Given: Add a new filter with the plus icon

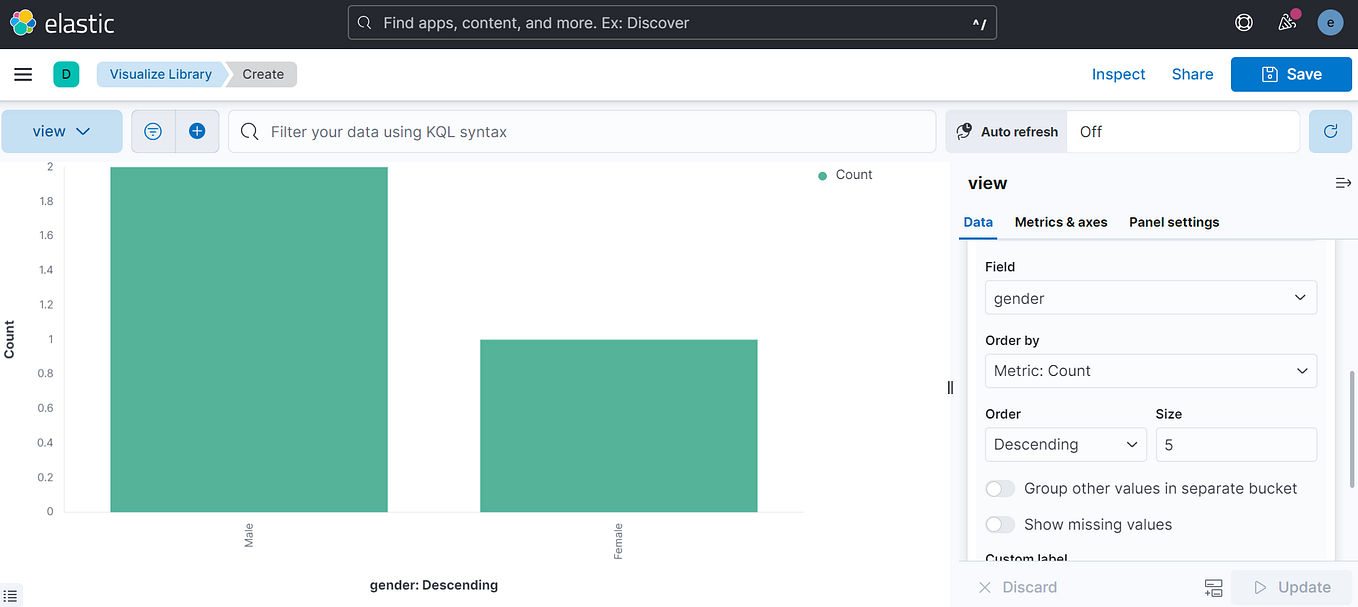Looking at the screenshot, I should point(197,131).
